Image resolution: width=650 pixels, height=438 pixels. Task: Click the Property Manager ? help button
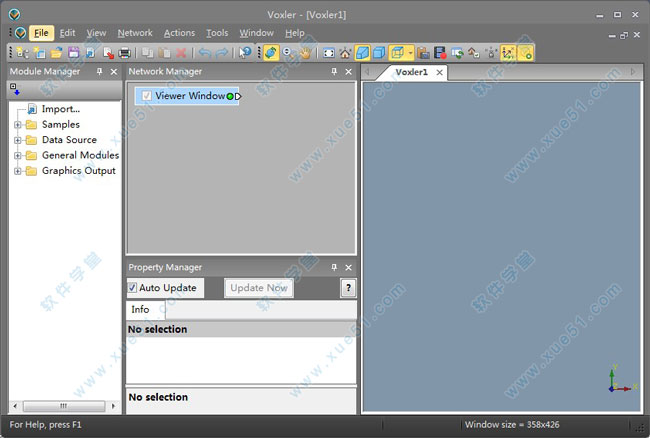coord(348,288)
